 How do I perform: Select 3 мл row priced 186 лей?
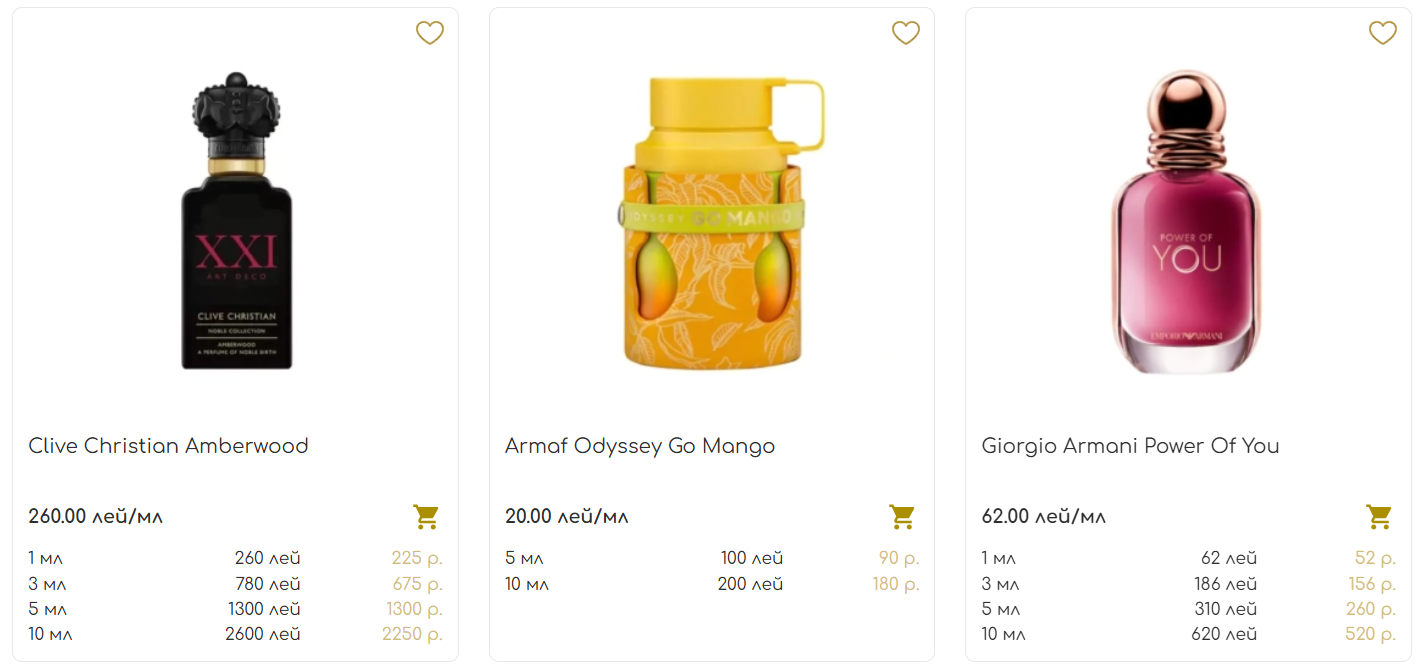point(1189,584)
